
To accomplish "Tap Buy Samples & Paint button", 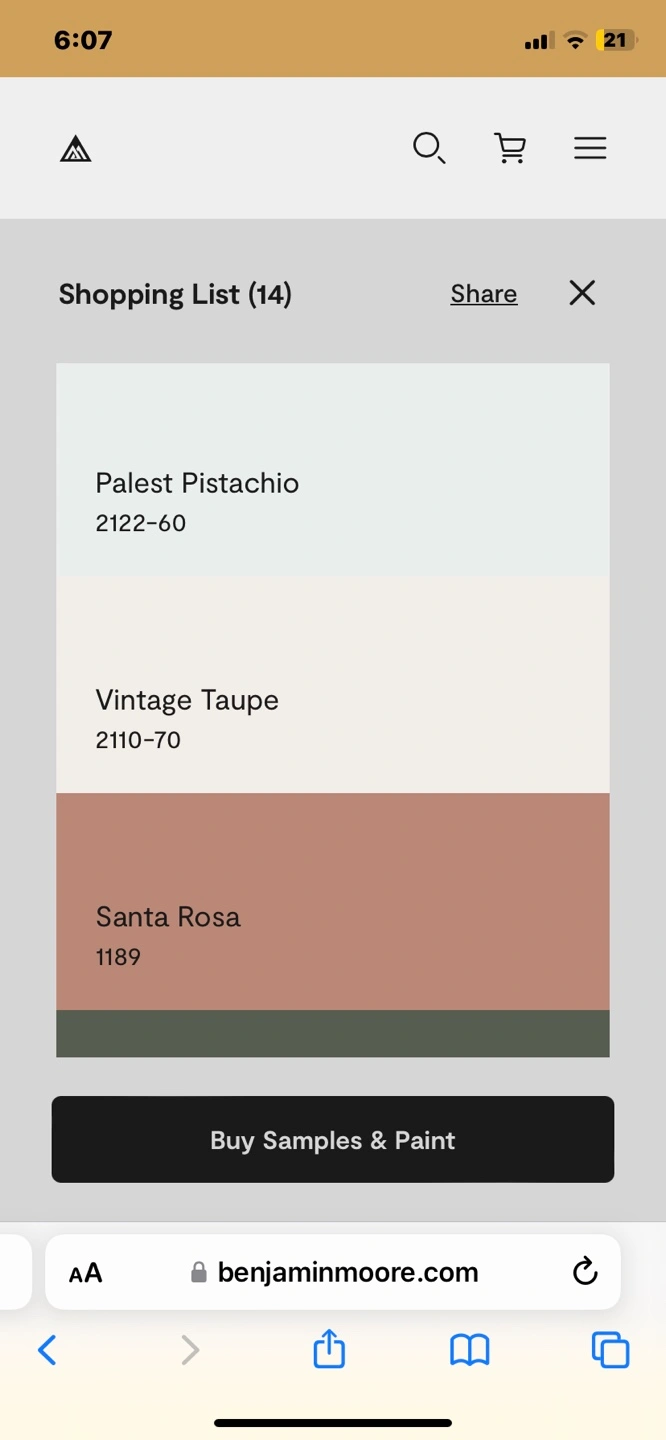I will tap(333, 1140).
